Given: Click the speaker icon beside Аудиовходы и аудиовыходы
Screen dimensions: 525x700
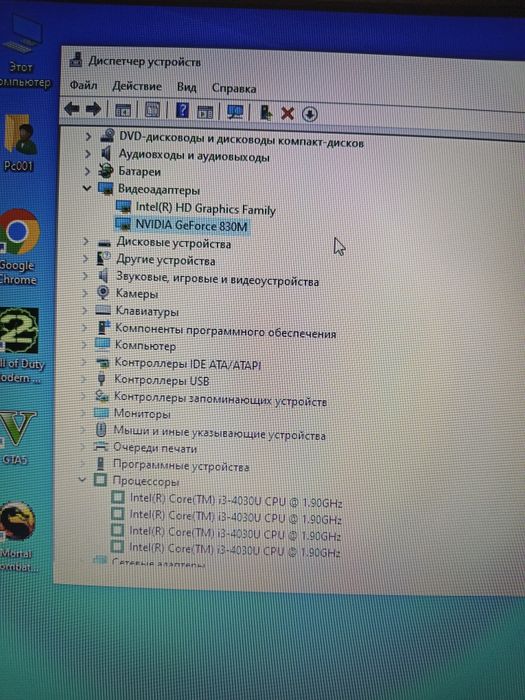Looking at the screenshot, I should (x=106, y=154).
